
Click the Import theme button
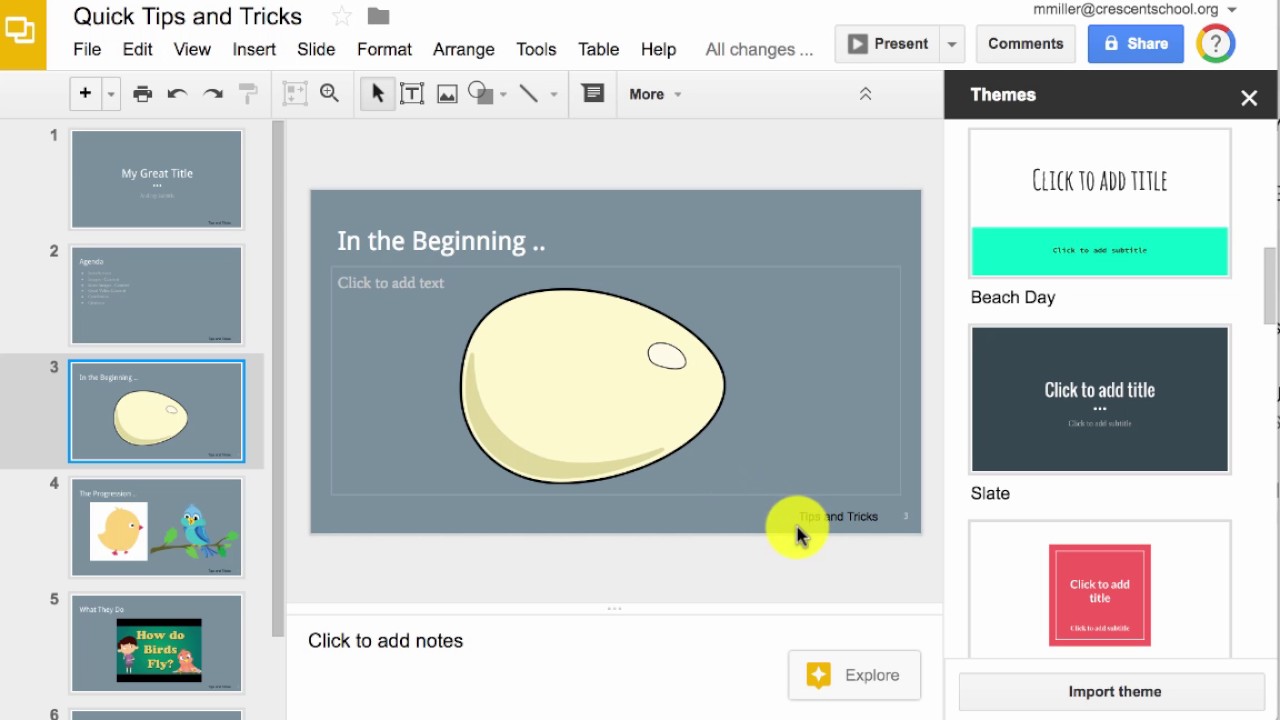(x=1114, y=691)
